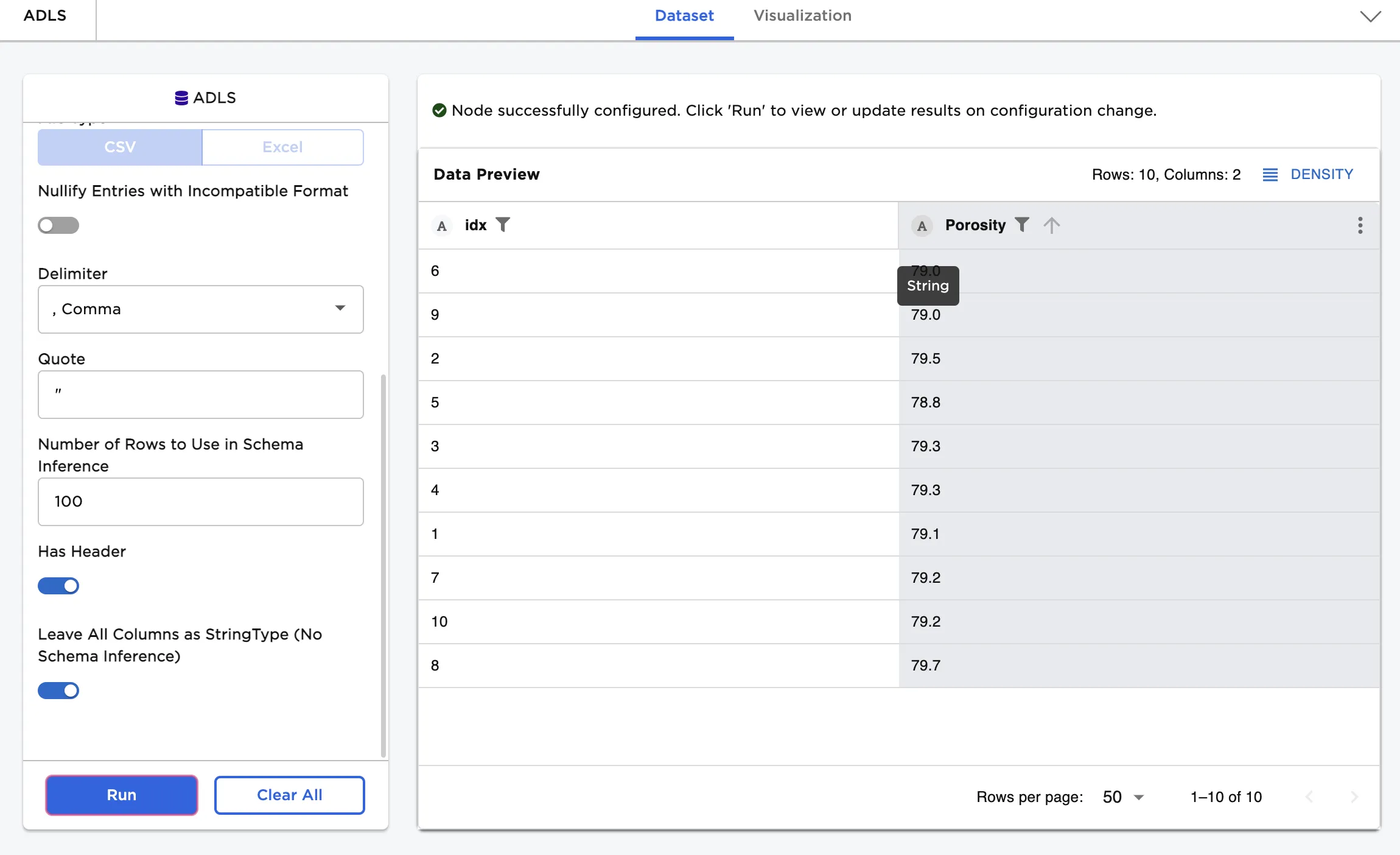Click the Schema Inference rows input field
Image resolution: width=1400 pixels, height=855 pixels.
pos(201,502)
